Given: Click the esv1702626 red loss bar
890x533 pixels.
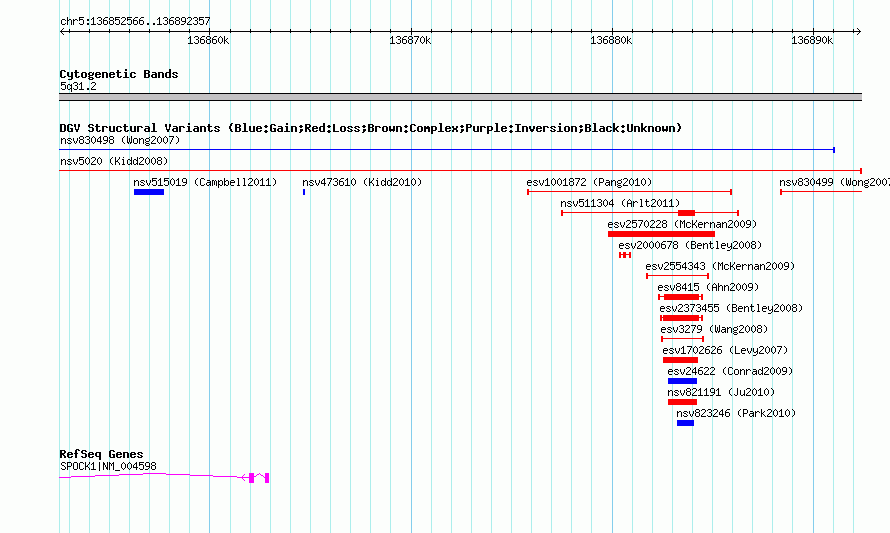Looking at the screenshot, I should 680,360.
